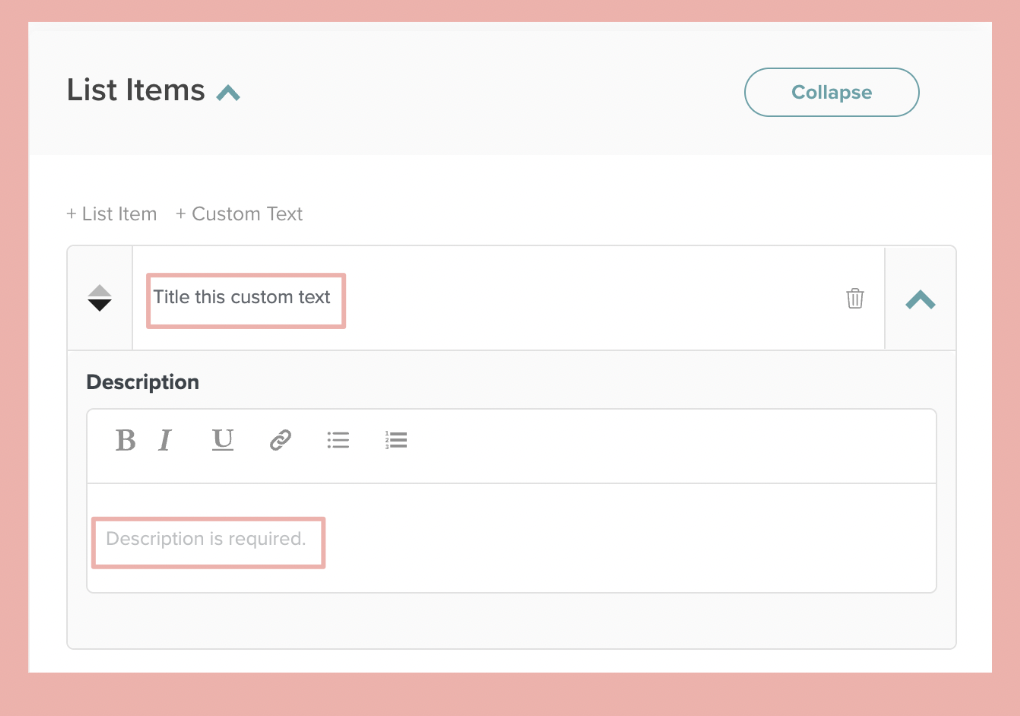The image size is (1020, 716).
Task: Click the Title this custom text field
Action: (x=245, y=297)
